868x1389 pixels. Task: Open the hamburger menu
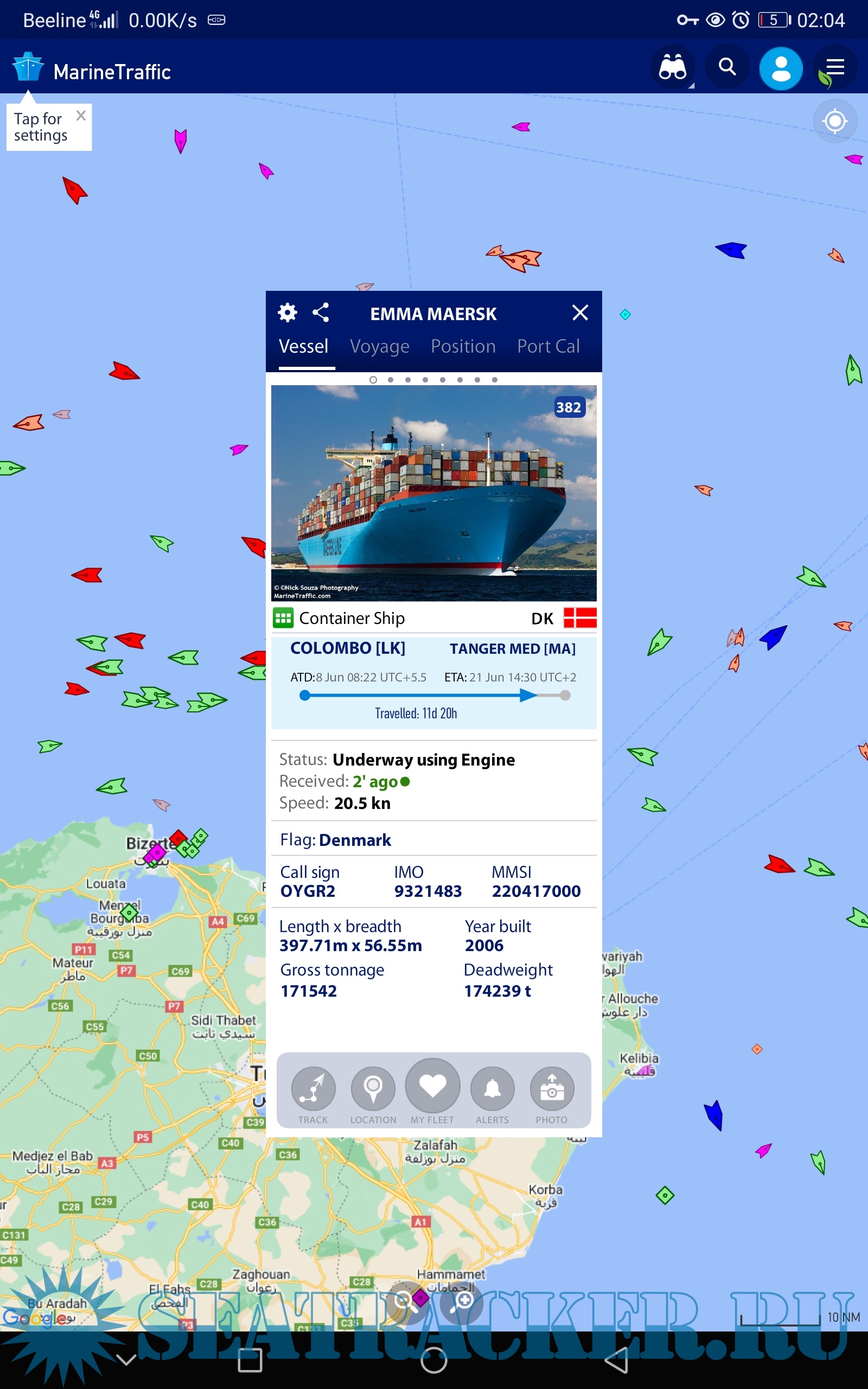tap(835, 68)
